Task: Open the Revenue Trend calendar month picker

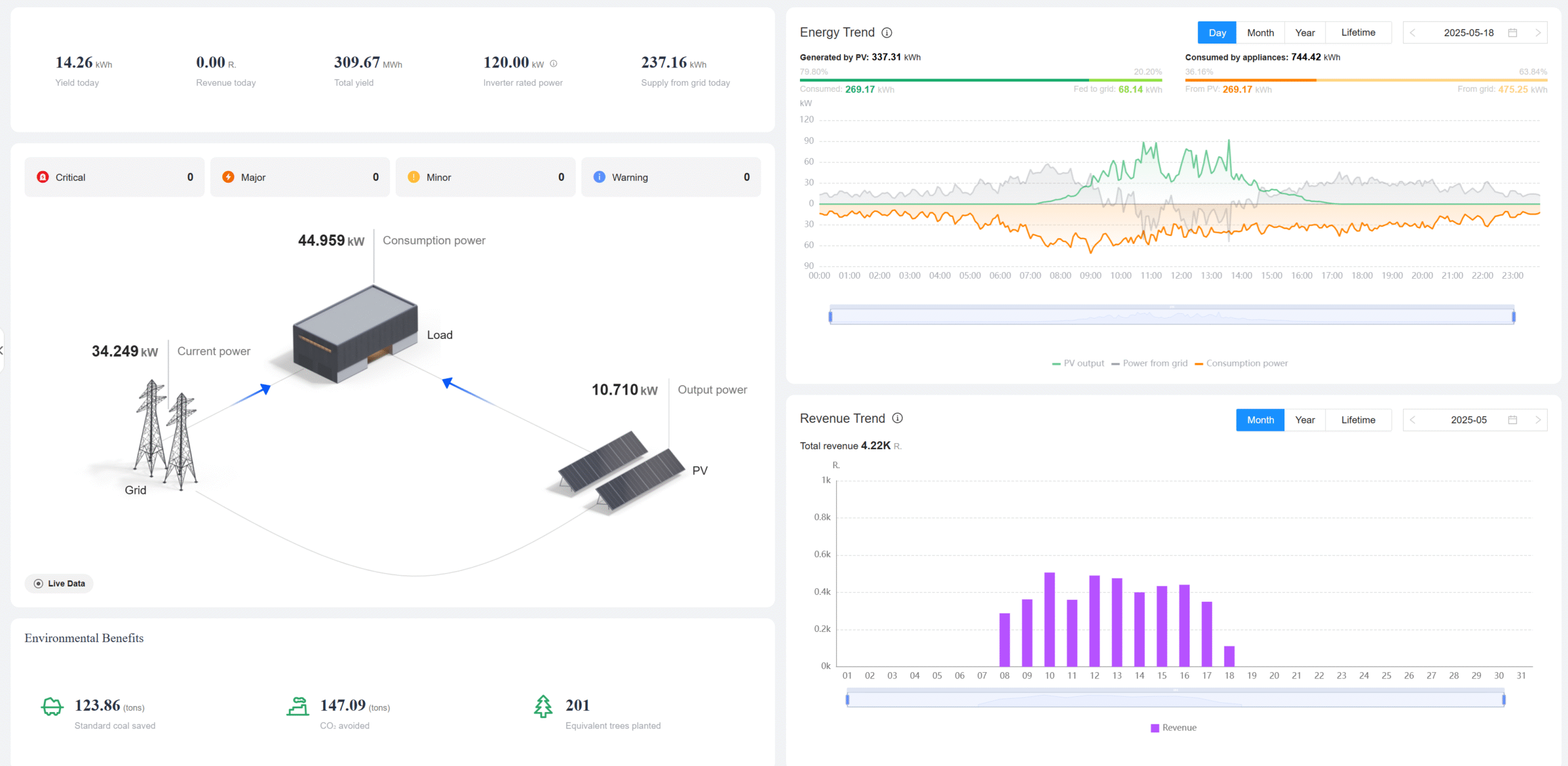Action: pyautogui.click(x=1512, y=420)
